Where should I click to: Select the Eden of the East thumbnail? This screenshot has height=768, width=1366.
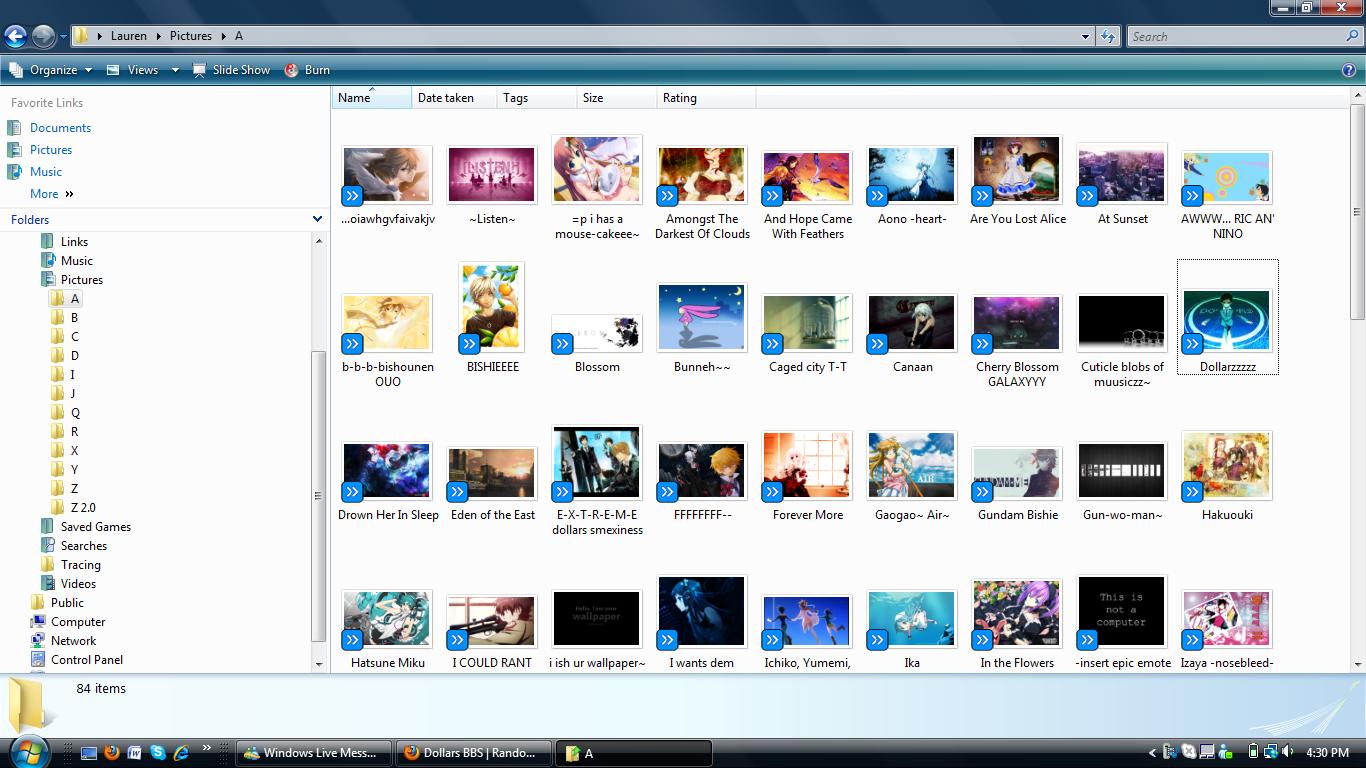[492, 473]
